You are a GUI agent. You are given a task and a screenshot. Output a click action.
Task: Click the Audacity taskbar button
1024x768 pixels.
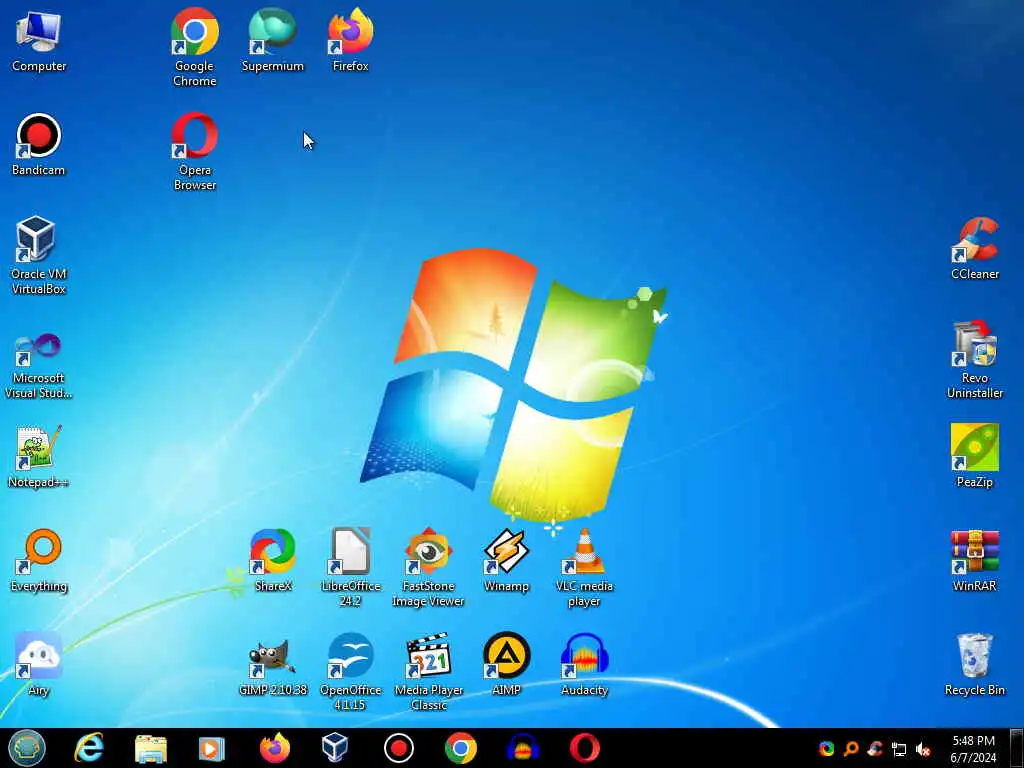click(x=522, y=748)
